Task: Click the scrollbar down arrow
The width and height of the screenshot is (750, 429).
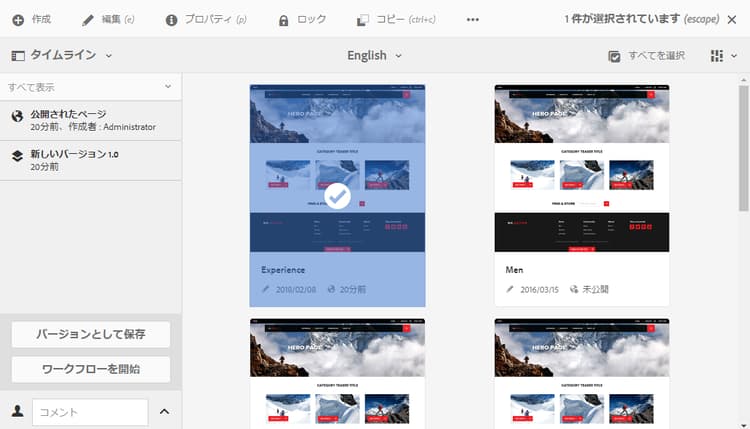Action: (x=743, y=425)
